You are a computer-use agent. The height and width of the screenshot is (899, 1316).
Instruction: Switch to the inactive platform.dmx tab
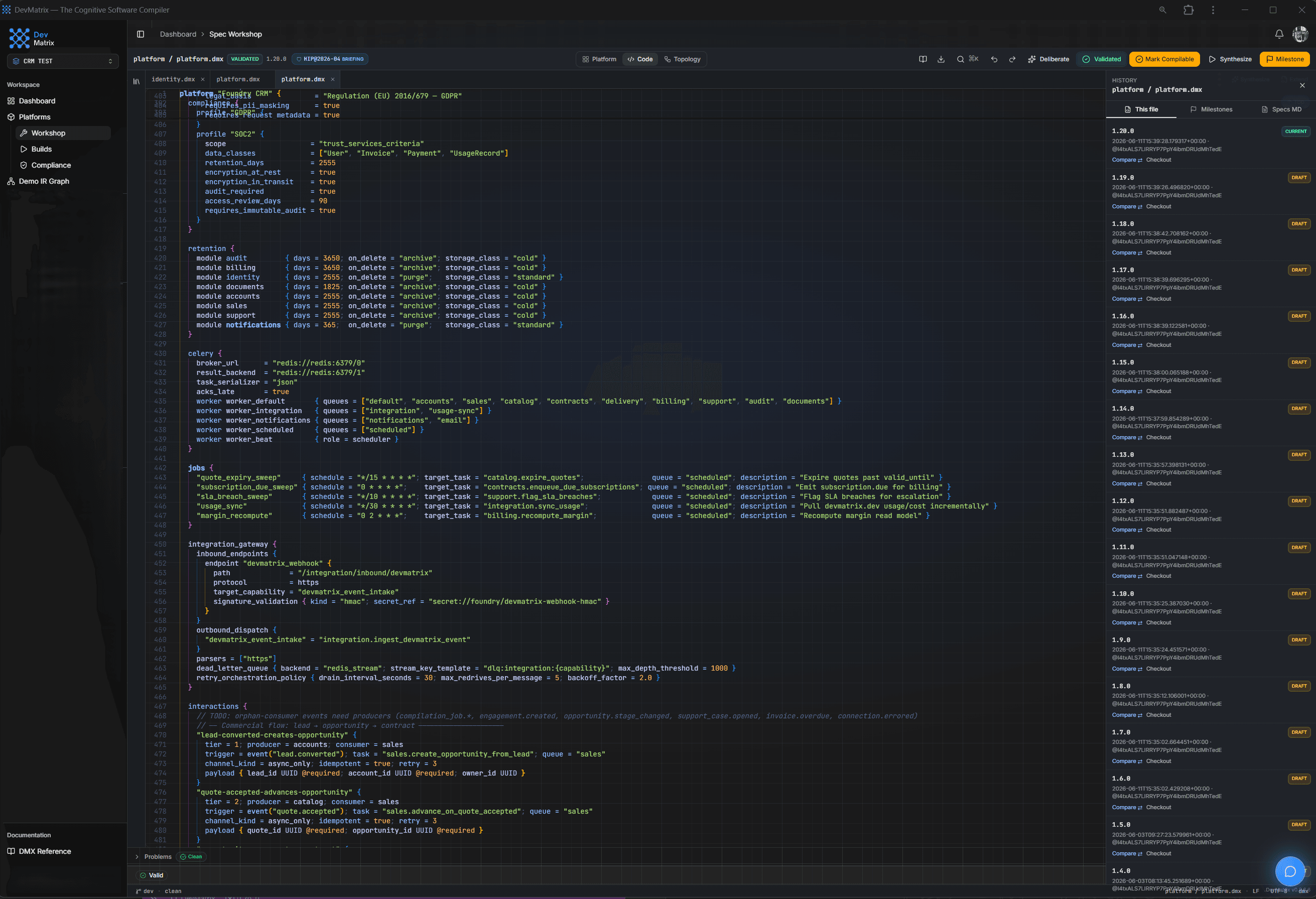click(x=238, y=79)
